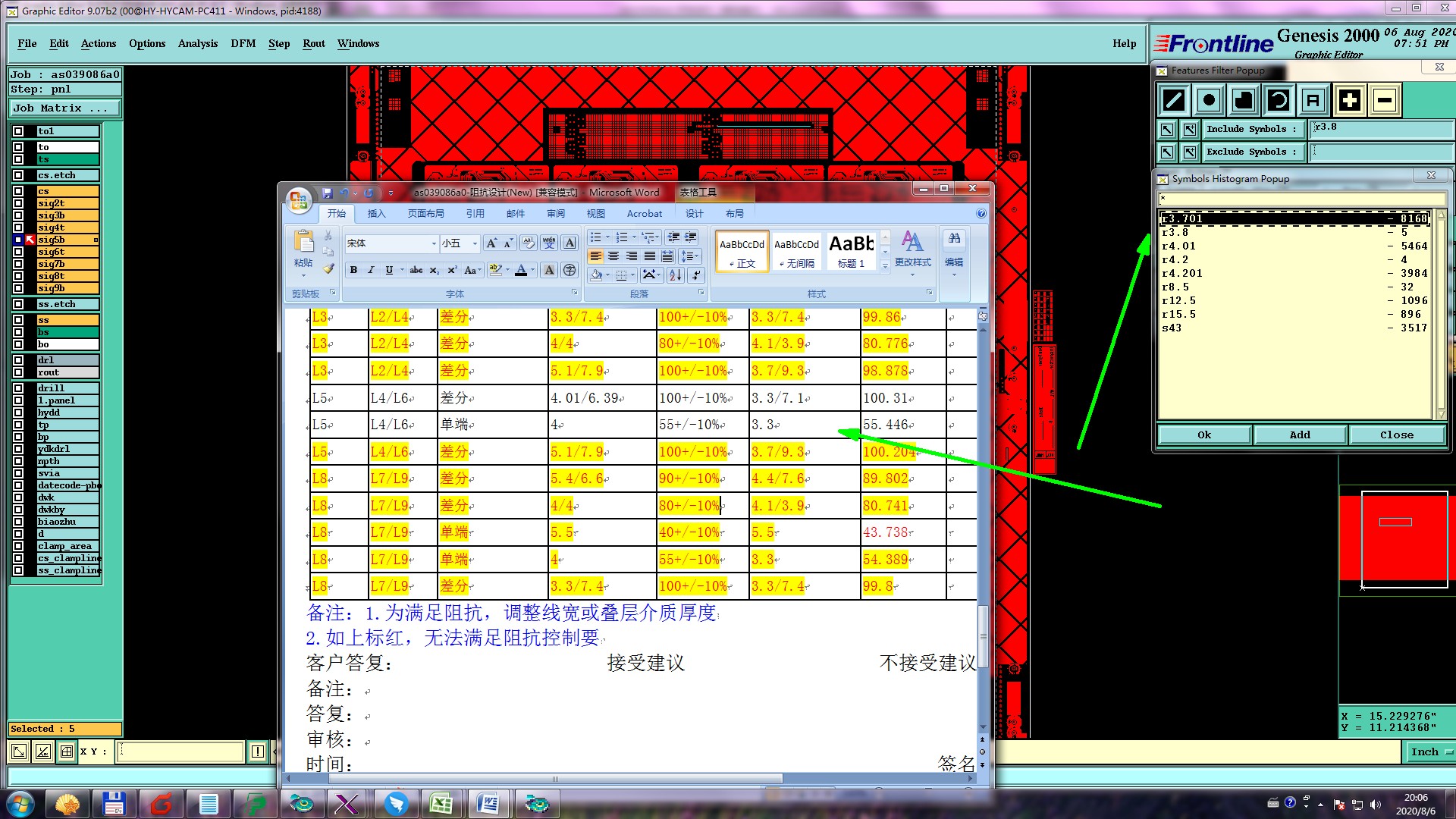1456x819 pixels.
Task: Toggle the arc features filter icon
Action: click(1279, 100)
